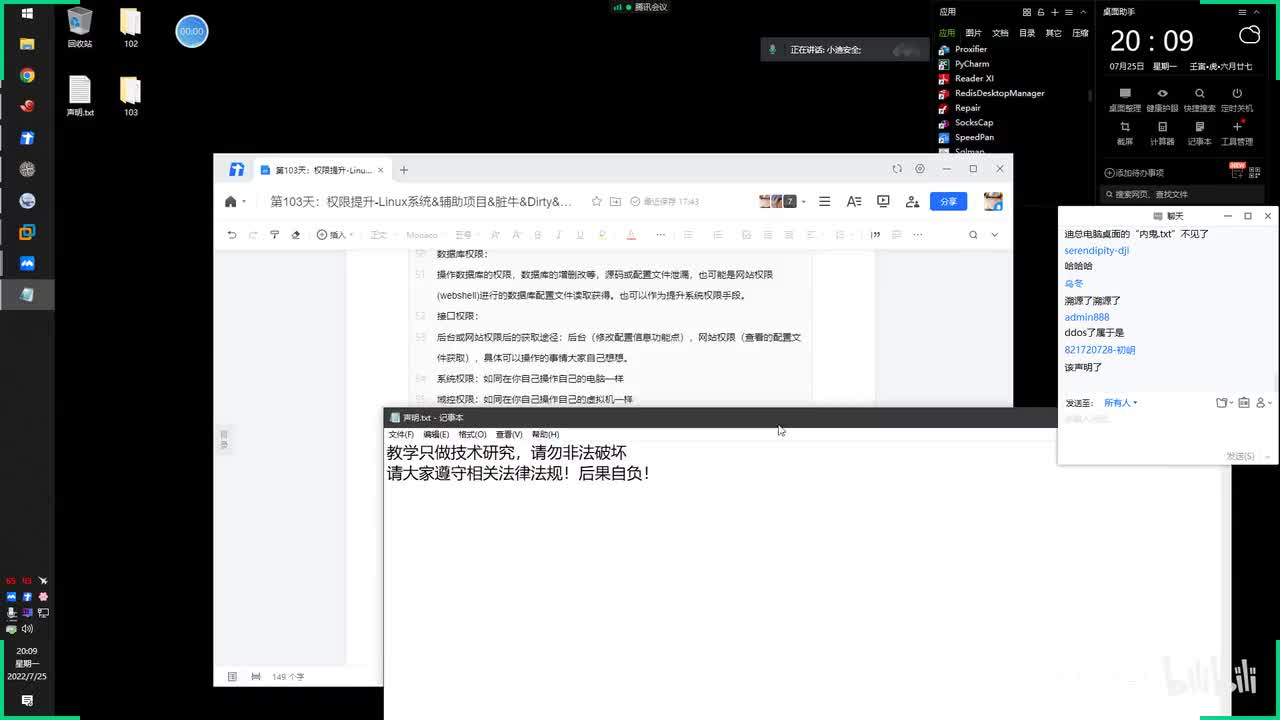This screenshot has width=1280, height=720.
Task: Click the format painter icon
Action: [274, 235]
